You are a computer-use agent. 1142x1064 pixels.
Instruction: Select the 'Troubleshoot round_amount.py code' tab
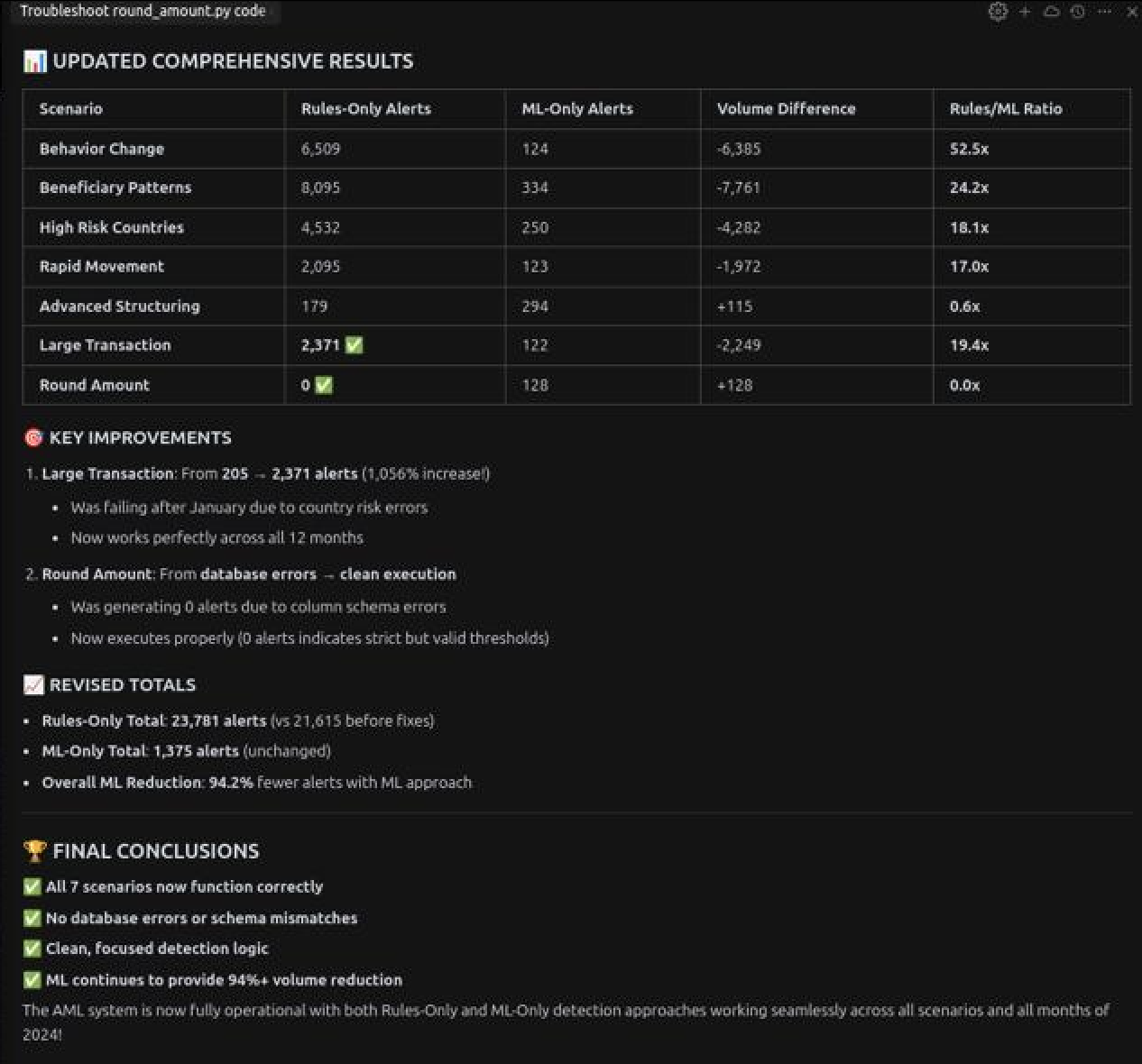(143, 11)
